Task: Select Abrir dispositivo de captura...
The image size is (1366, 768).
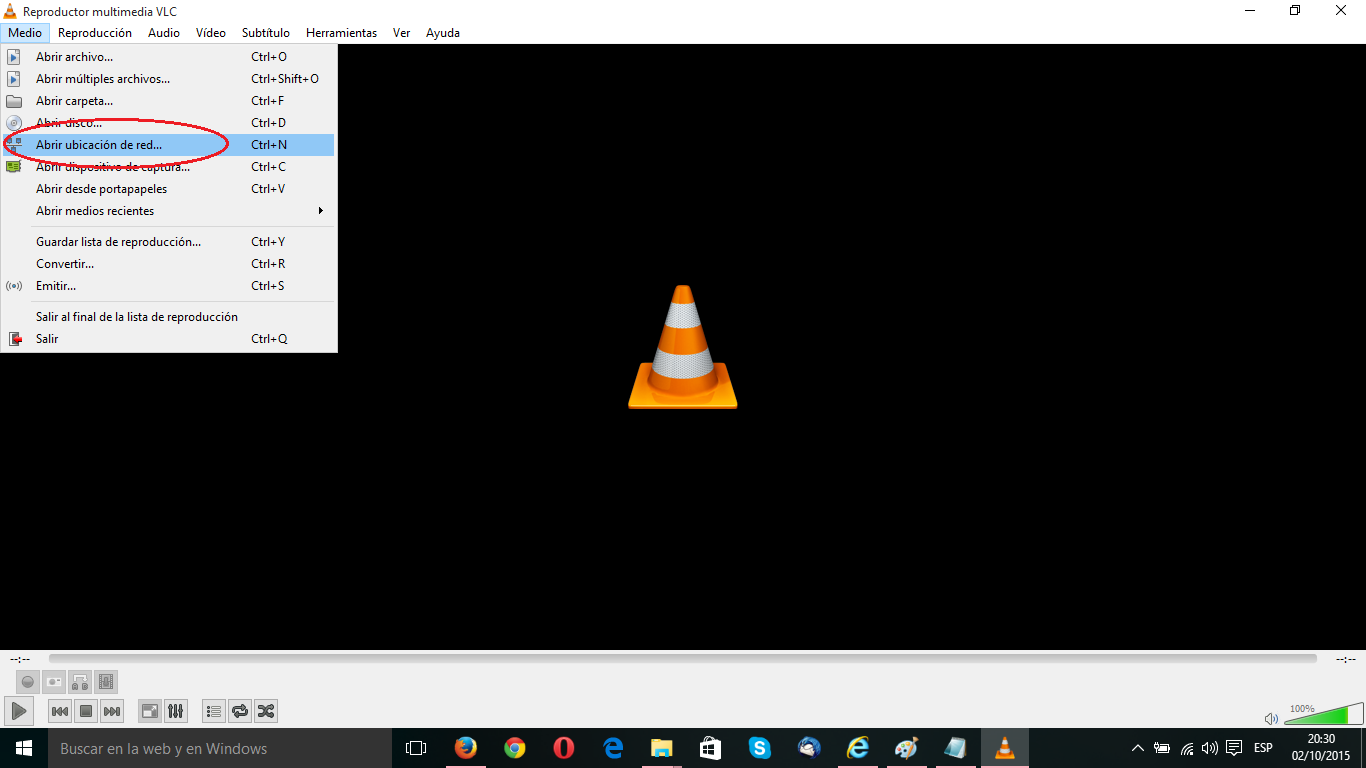Action: coord(169,167)
